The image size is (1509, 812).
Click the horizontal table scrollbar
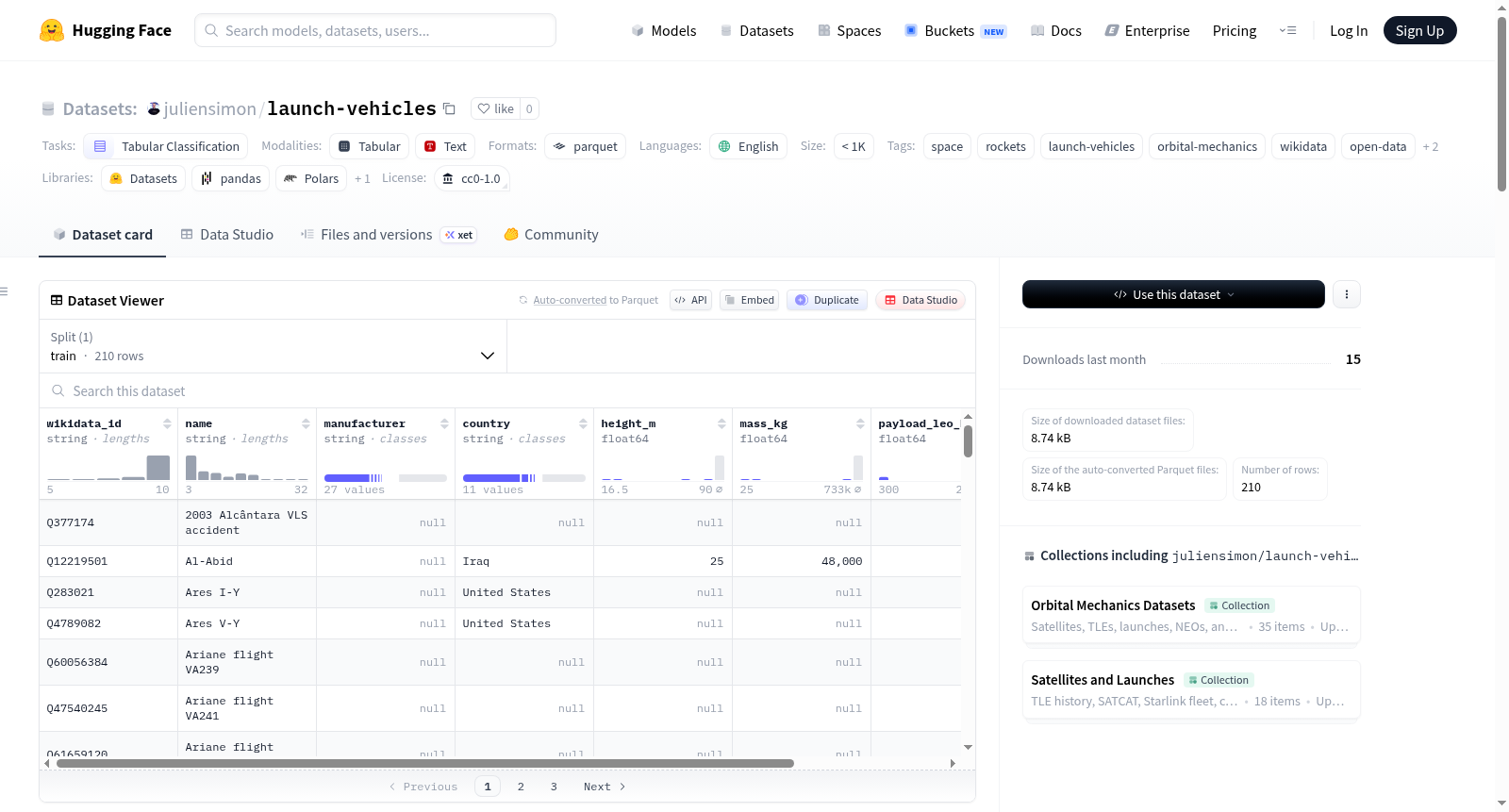425,763
